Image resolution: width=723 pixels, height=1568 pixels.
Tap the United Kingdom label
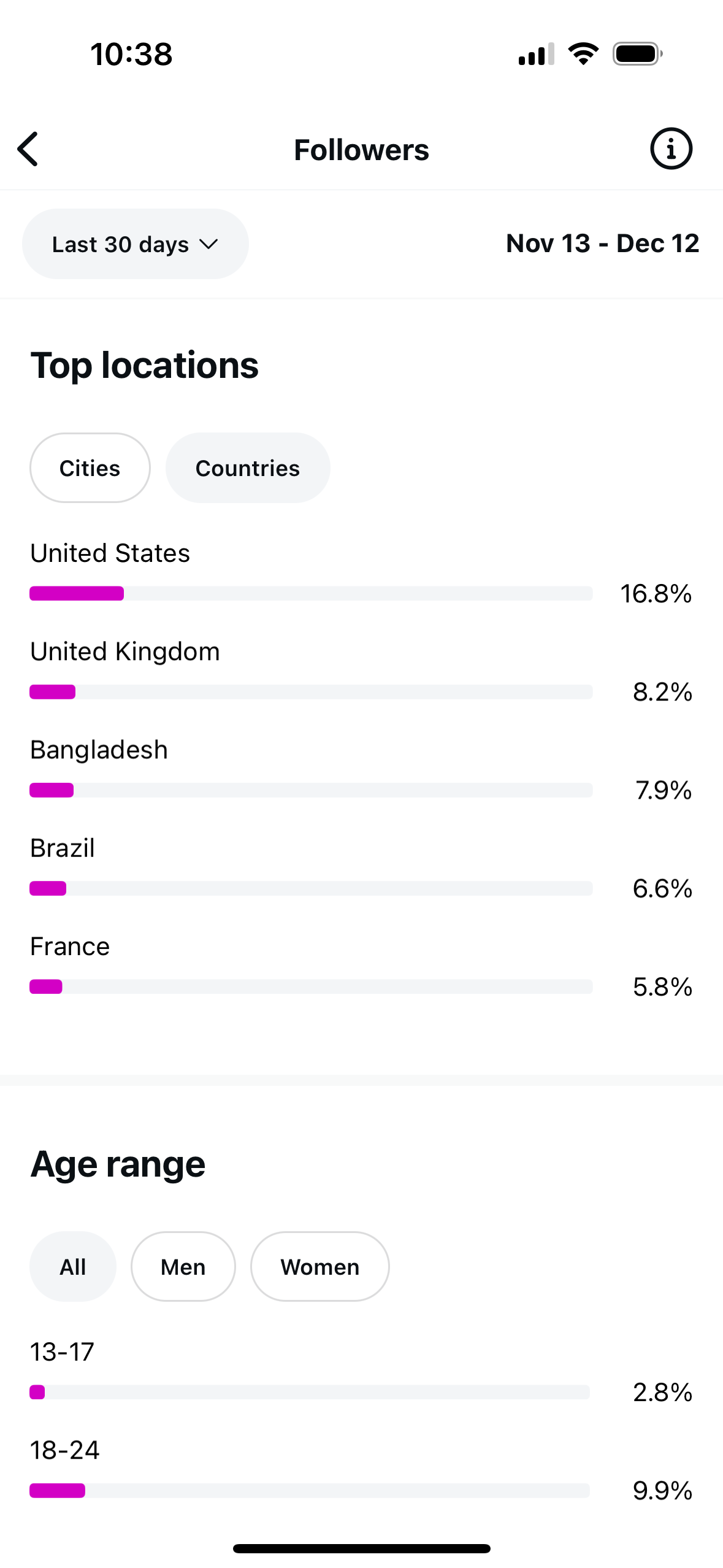[x=125, y=651]
